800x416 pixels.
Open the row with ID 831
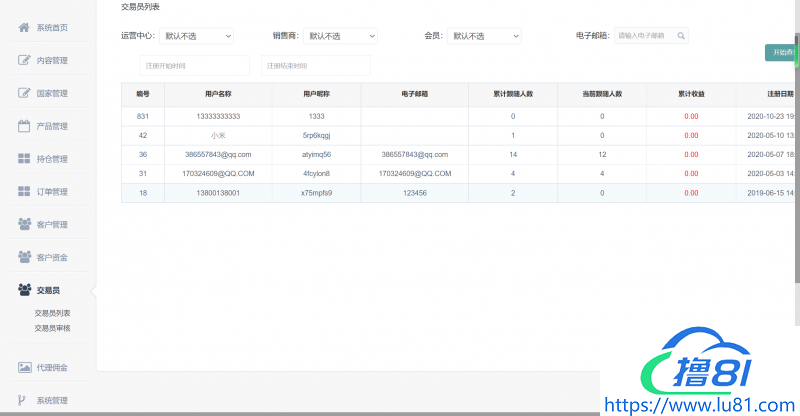pos(143,116)
